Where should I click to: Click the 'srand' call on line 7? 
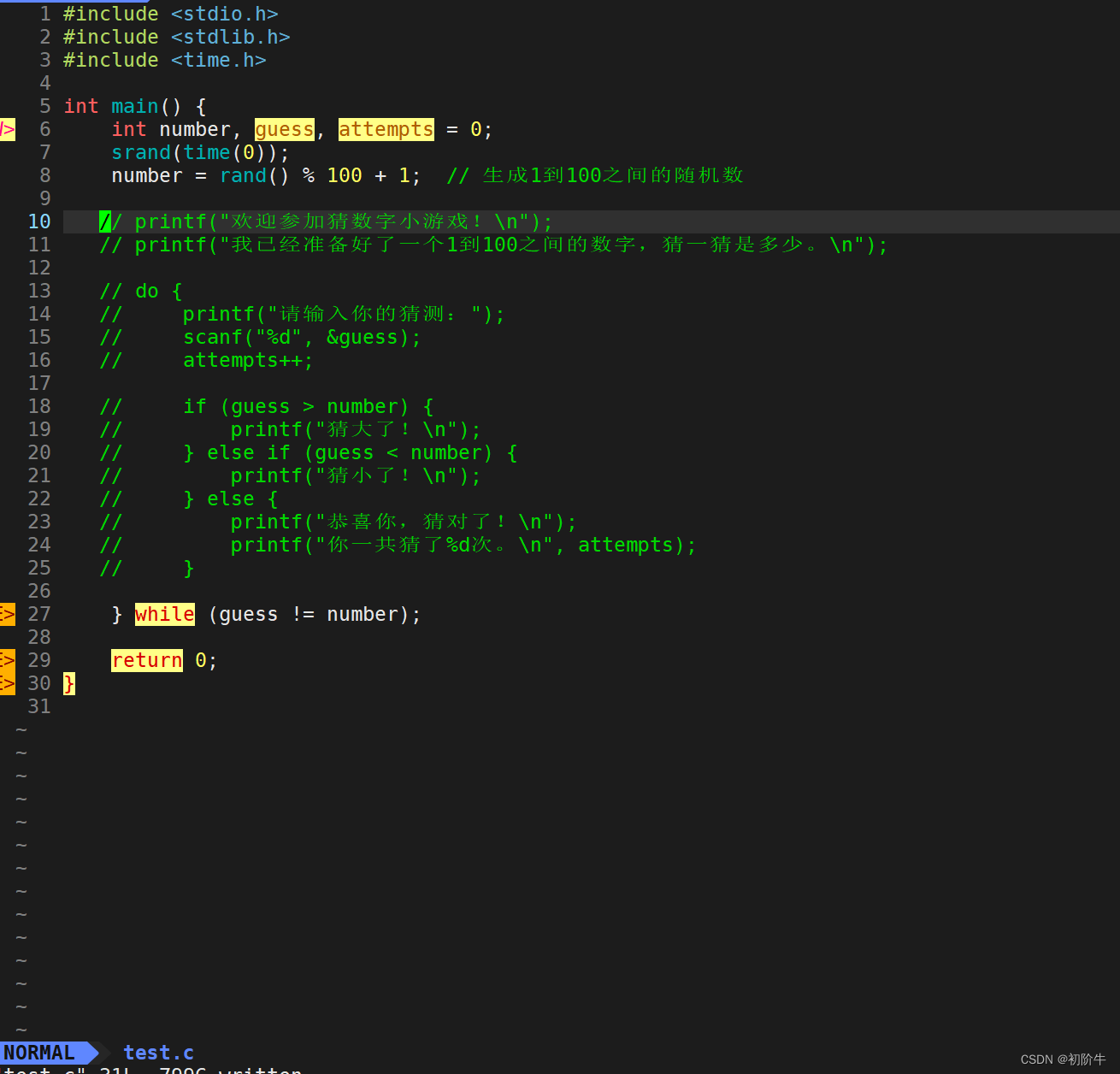pos(141,153)
